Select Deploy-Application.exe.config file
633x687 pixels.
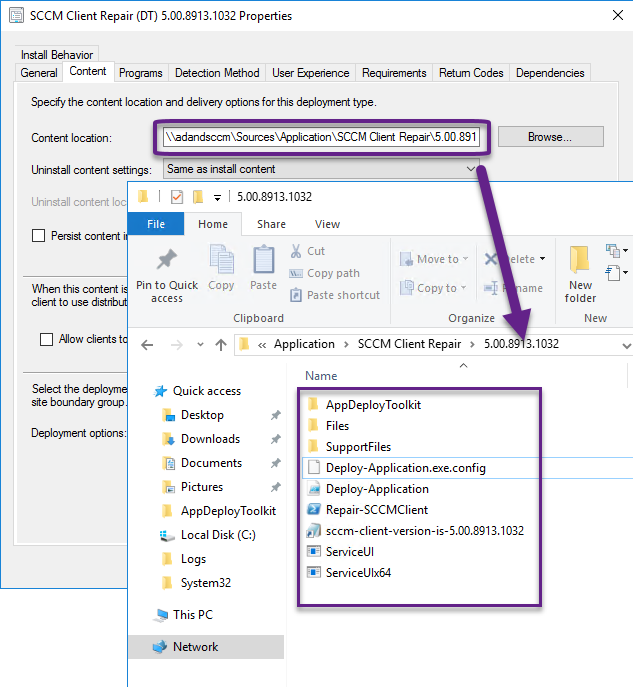[397, 467]
